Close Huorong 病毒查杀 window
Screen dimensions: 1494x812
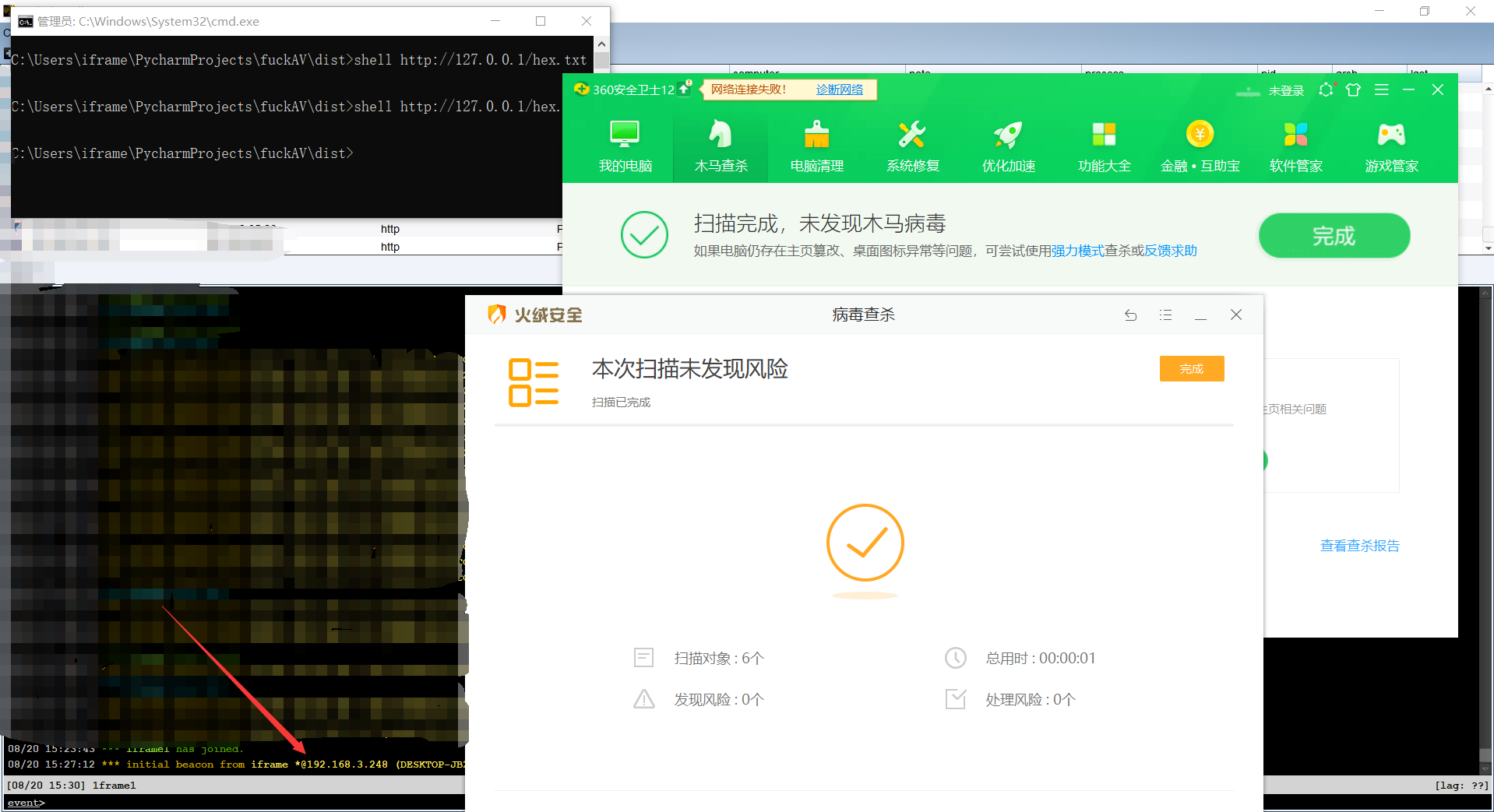(x=1236, y=315)
